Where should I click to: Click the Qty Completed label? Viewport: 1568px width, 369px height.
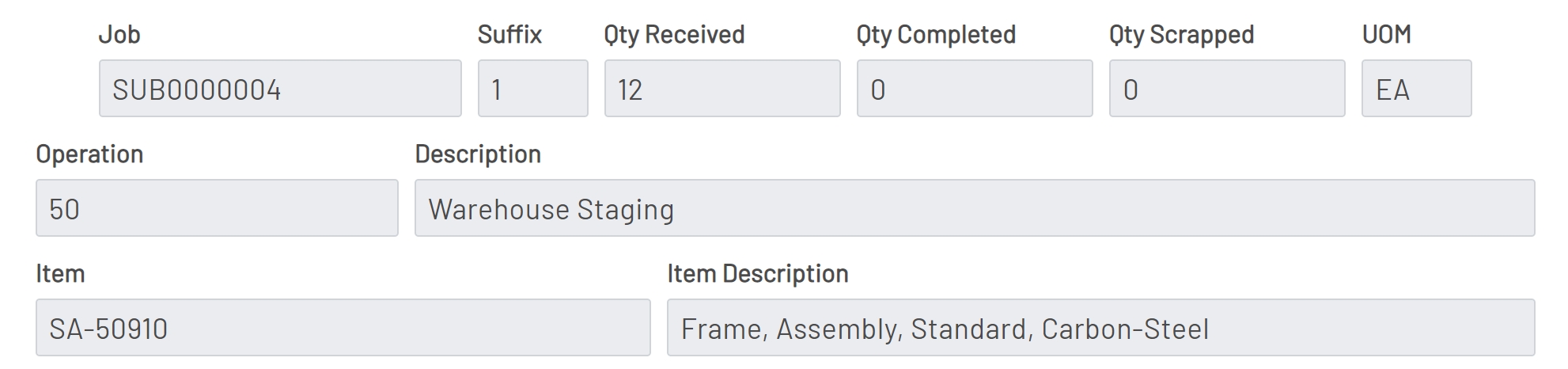(x=936, y=35)
